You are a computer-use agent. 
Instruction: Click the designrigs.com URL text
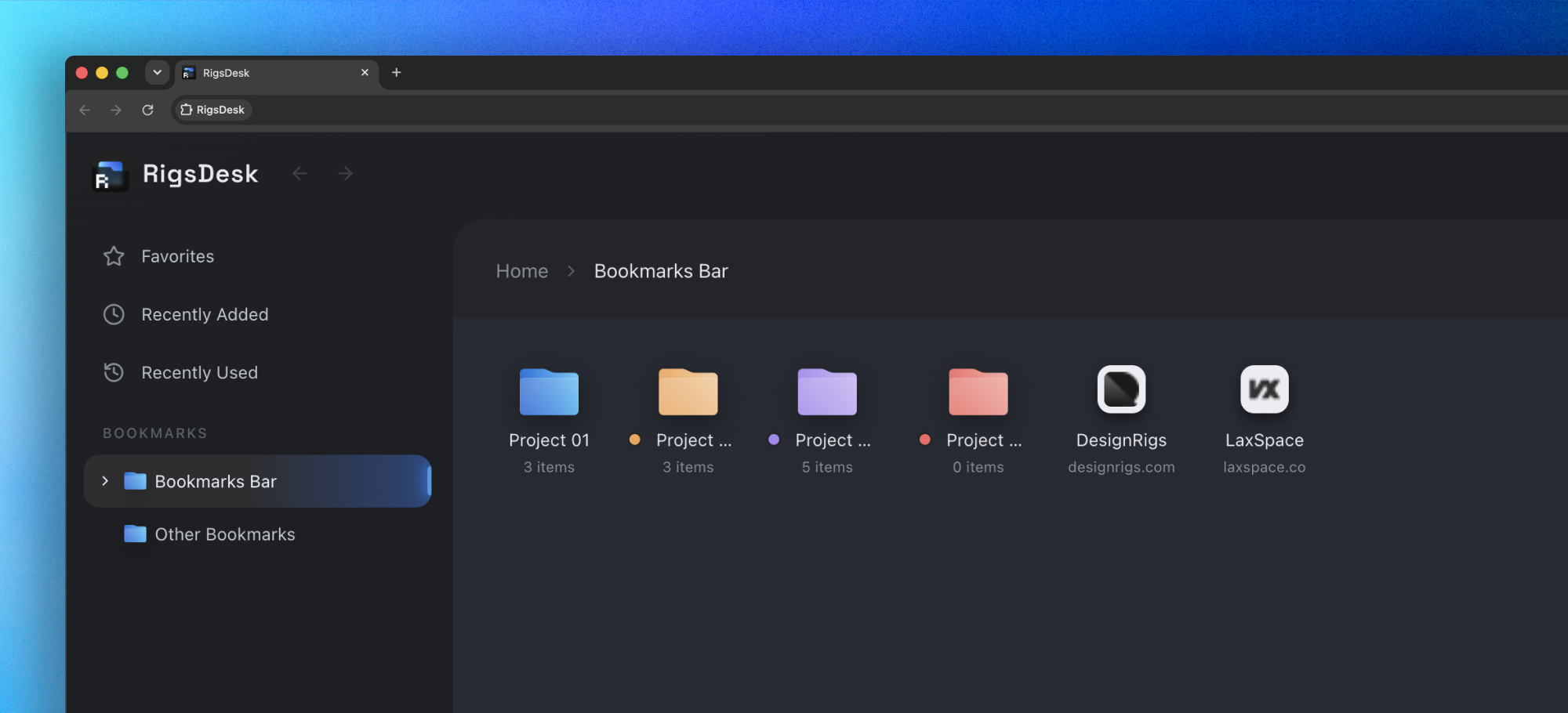coord(1121,467)
